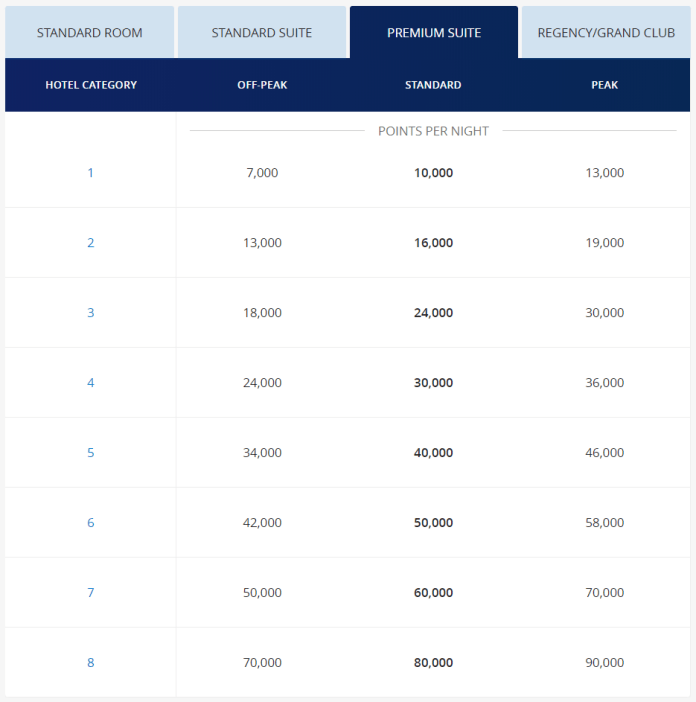This screenshot has width=696, height=702.
Task: Select the hotel category 6 link
Action: [x=90, y=523]
